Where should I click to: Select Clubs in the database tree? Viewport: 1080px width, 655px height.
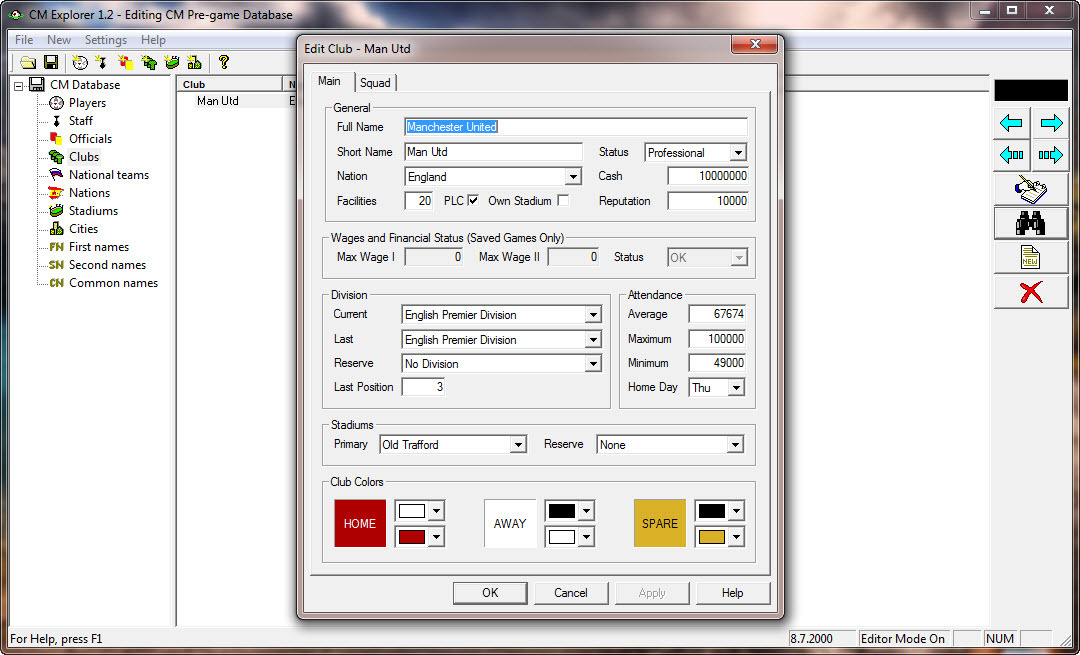coord(84,156)
